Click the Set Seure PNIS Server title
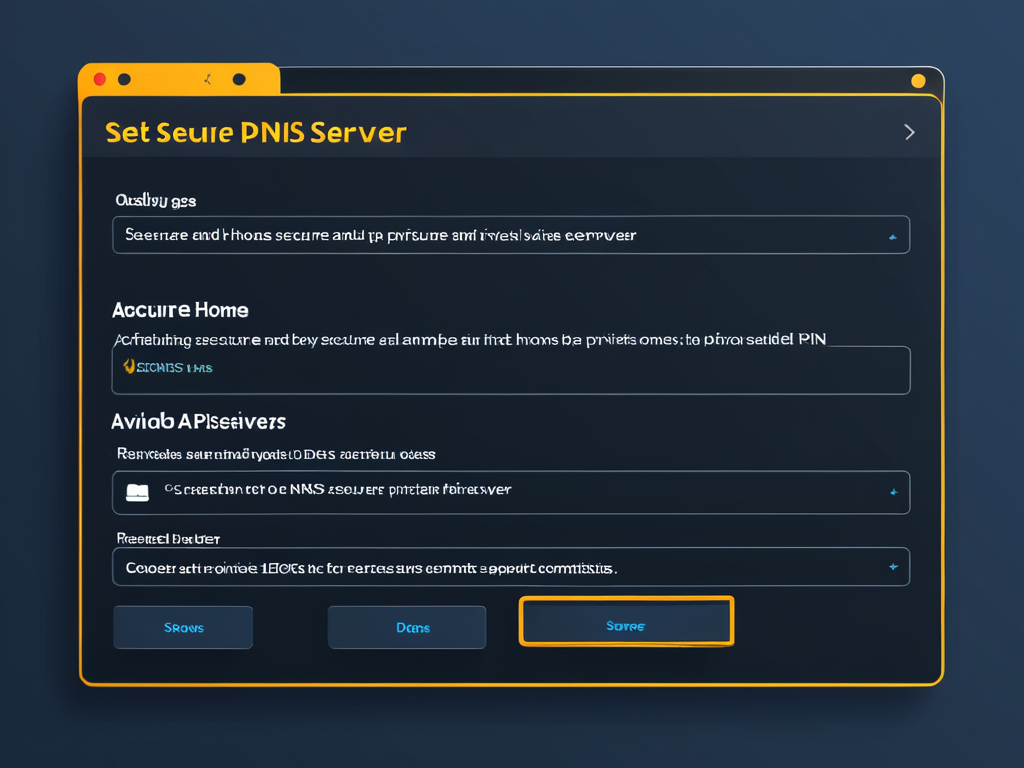The width and height of the screenshot is (1024, 768). click(256, 132)
